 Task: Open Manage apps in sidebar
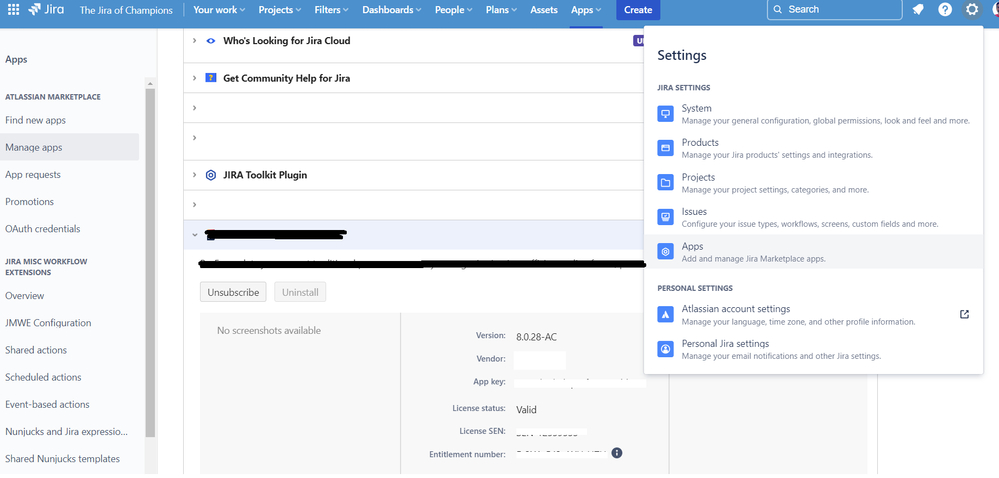(69, 147)
